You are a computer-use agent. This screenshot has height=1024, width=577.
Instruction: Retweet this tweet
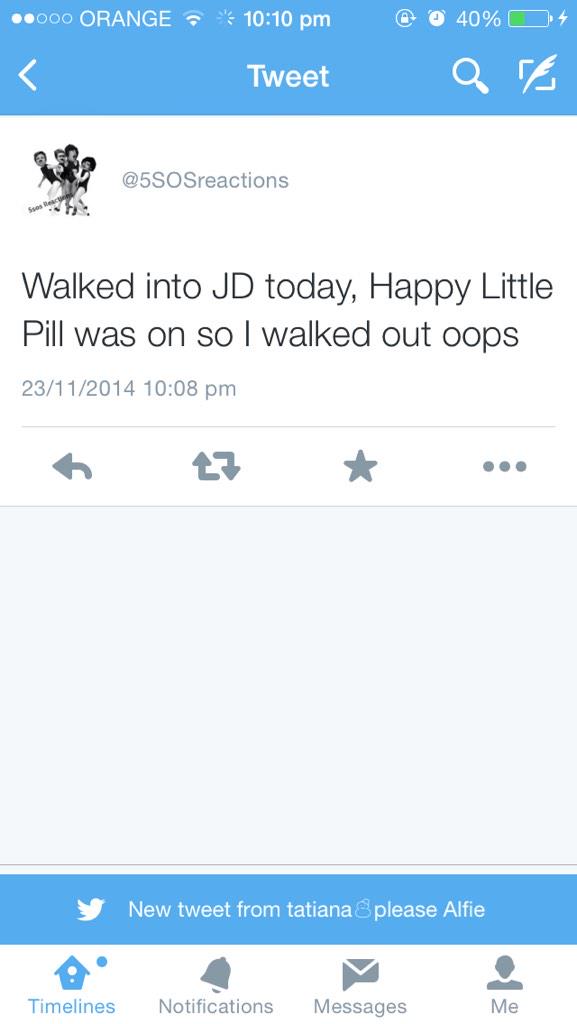[216, 467]
